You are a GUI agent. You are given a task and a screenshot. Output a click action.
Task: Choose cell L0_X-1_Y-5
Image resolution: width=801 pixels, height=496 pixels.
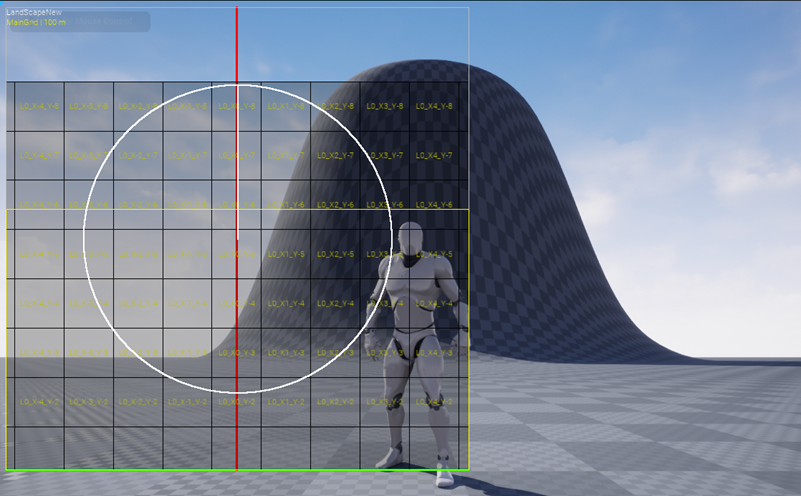(187, 254)
